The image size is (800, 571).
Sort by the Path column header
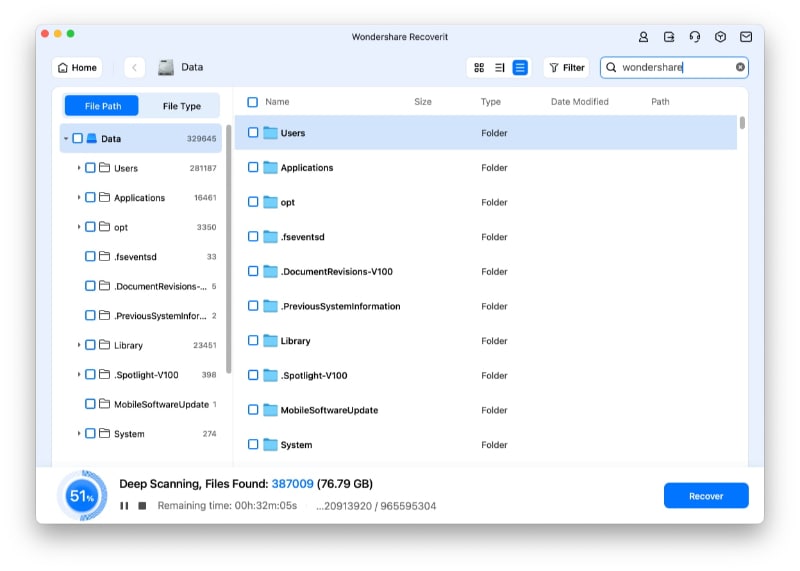(660, 102)
